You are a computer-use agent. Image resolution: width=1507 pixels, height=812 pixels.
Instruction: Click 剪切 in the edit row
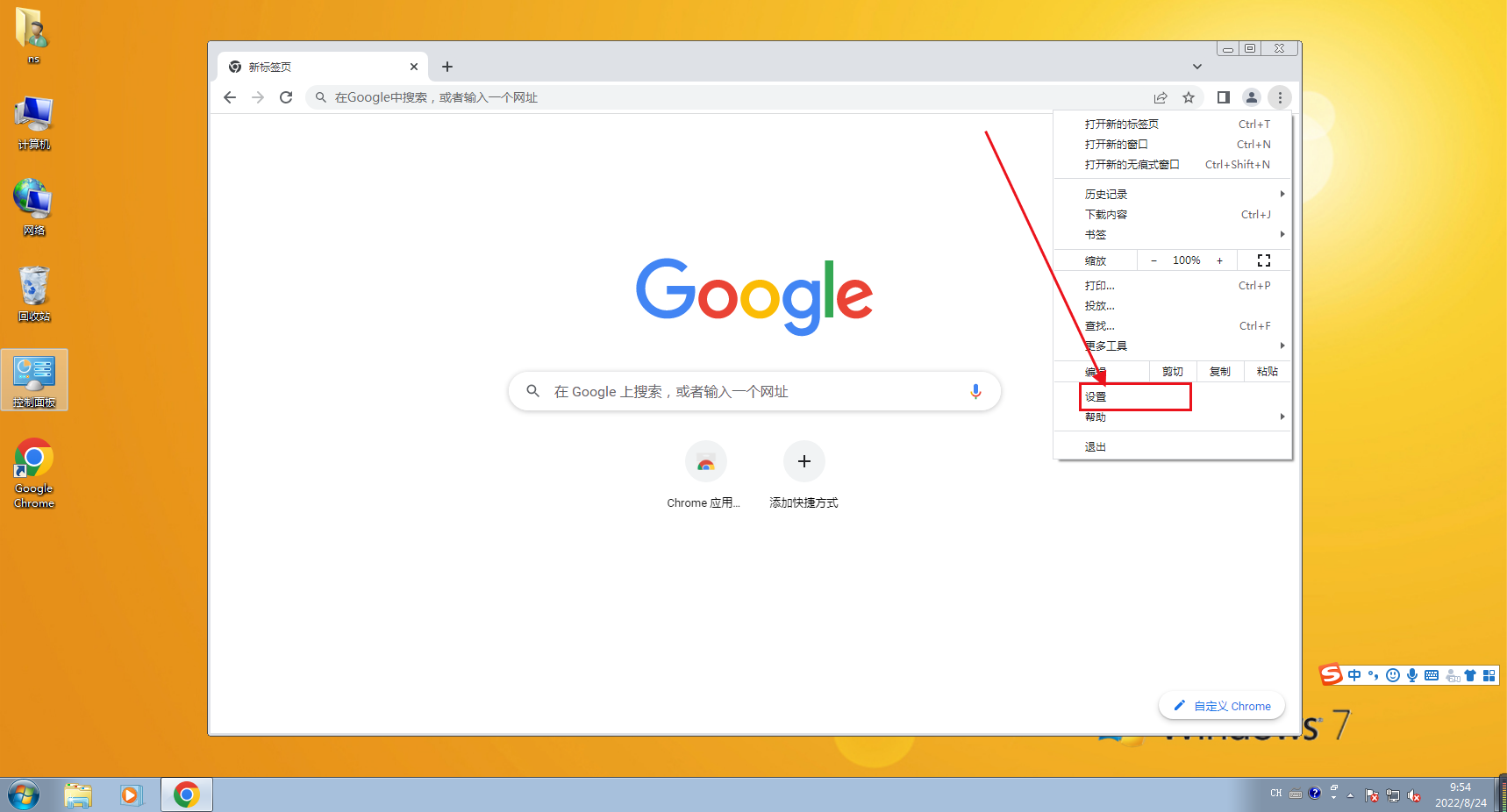(1173, 372)
